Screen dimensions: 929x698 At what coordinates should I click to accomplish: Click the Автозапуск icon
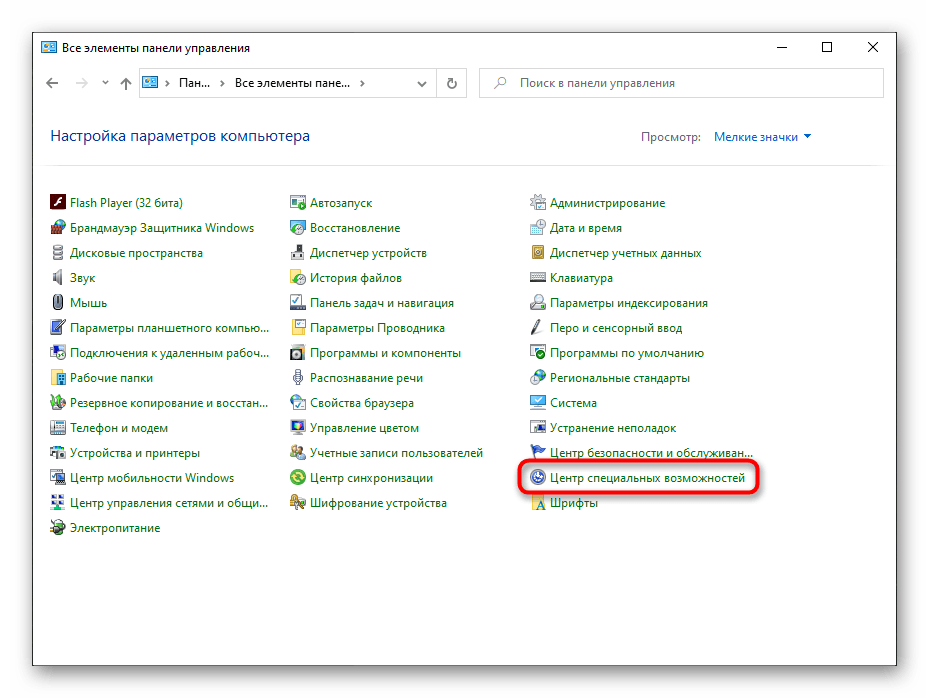297,203
